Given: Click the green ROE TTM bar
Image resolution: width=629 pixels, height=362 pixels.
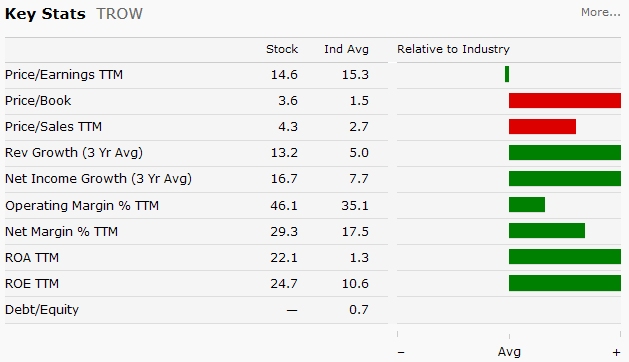Looking at the screenshot, I should 565,283.
